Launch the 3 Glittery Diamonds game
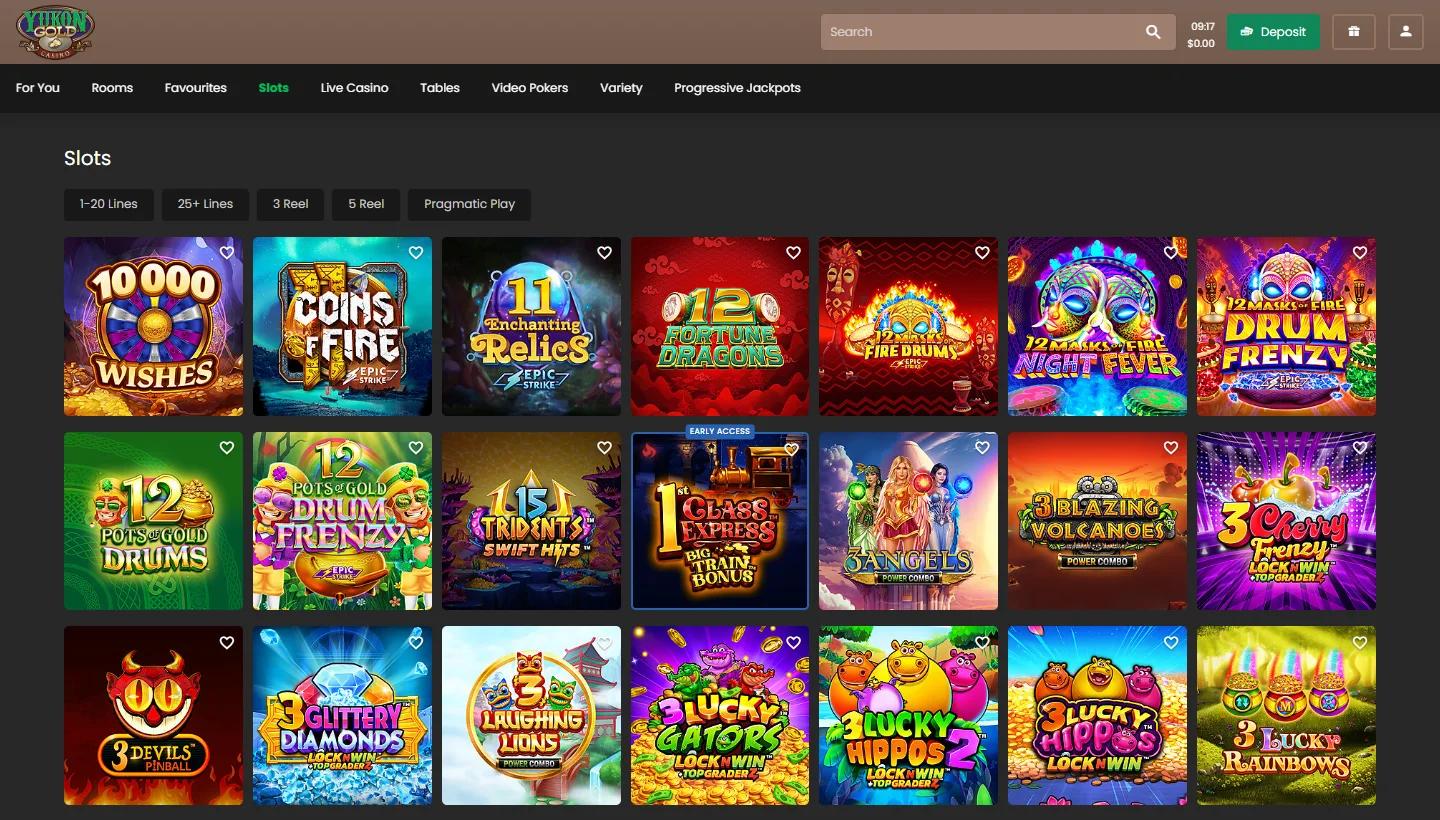Image resolution: width=1440 pixels, height=820 pixels. point(342,715)
